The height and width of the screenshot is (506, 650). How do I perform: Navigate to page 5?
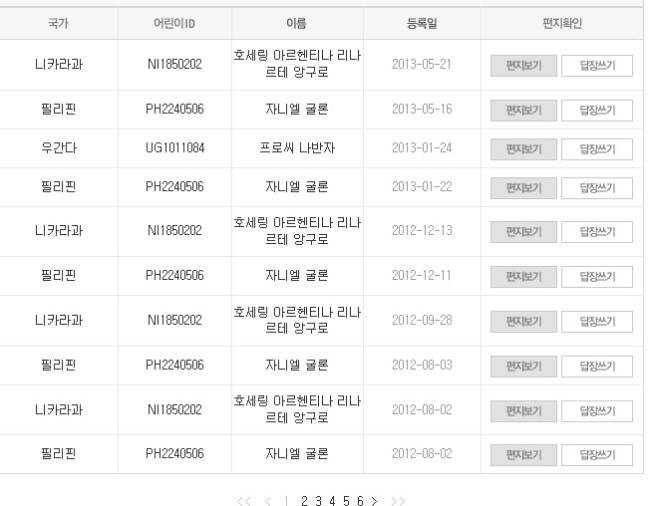pyautogui.click(x=346, y=501)
